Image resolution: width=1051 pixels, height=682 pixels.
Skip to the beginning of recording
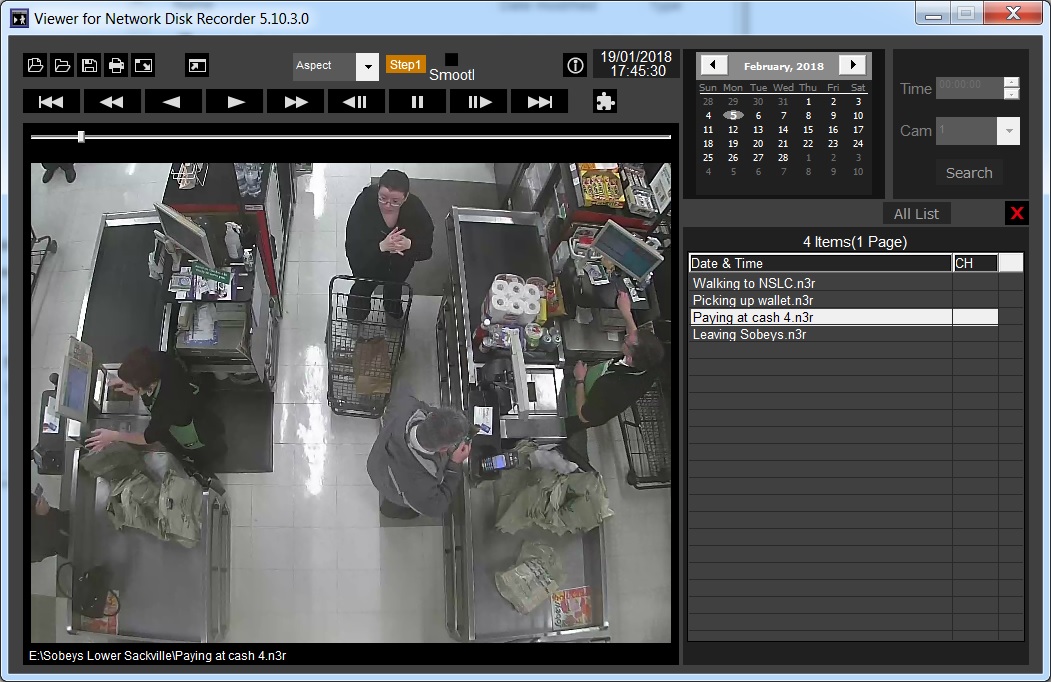click(x=51, y=102)
